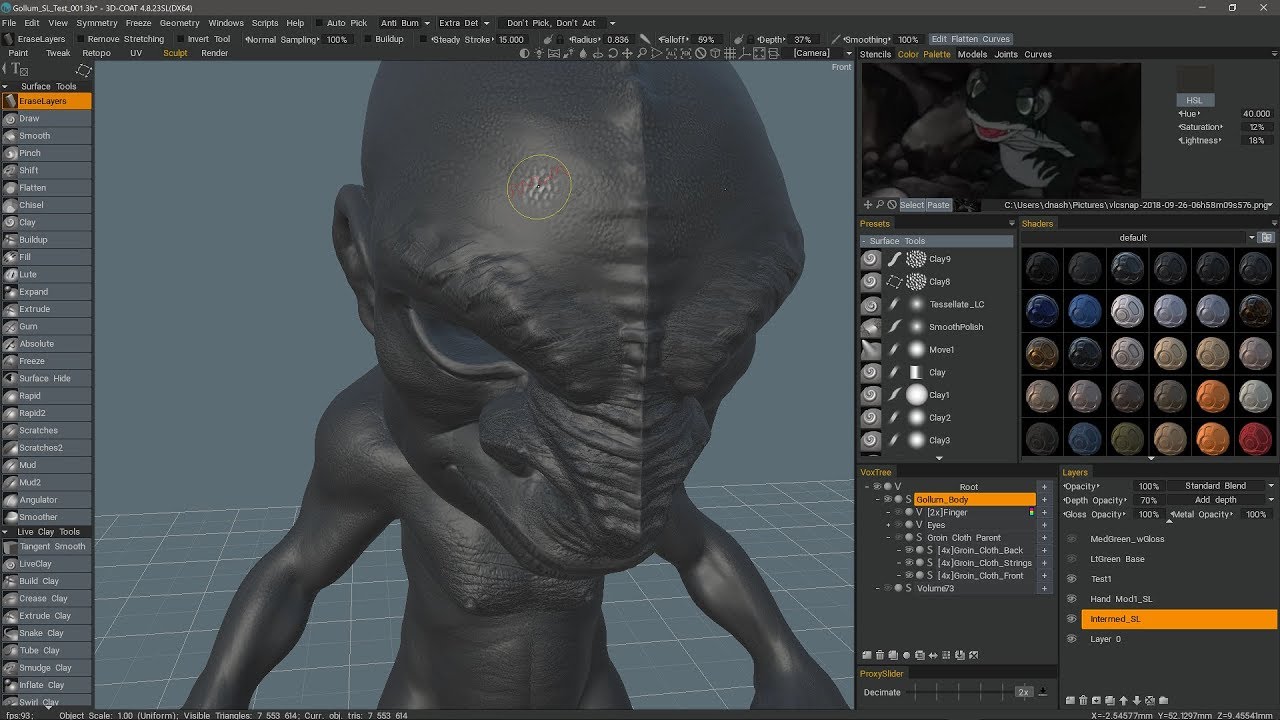This screenshot has height=720, width=1280.
Task: Open the Stencils tab
Action: point(875,54)
